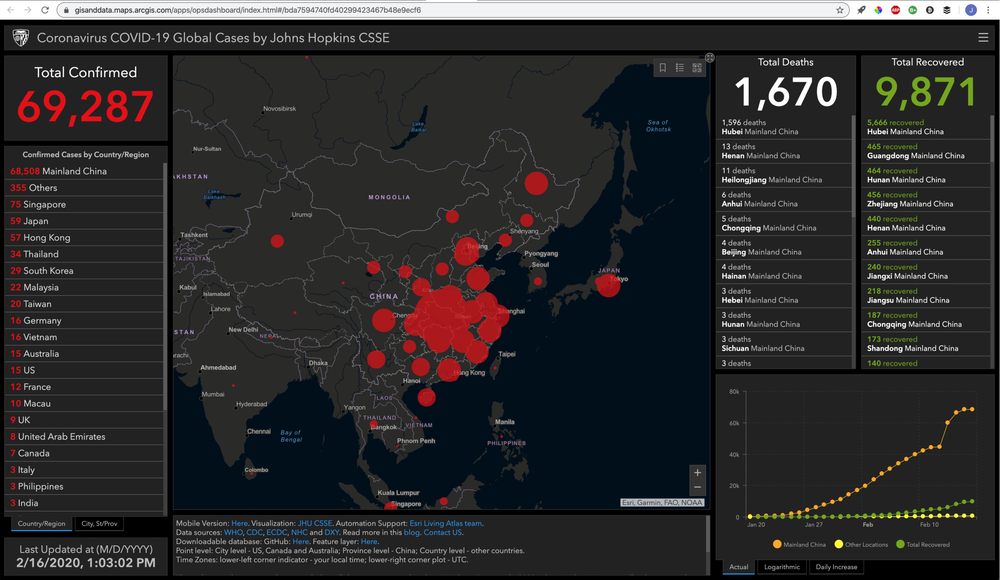
Task: Select Guangdong row in recovered list
Action: point(926,151)
